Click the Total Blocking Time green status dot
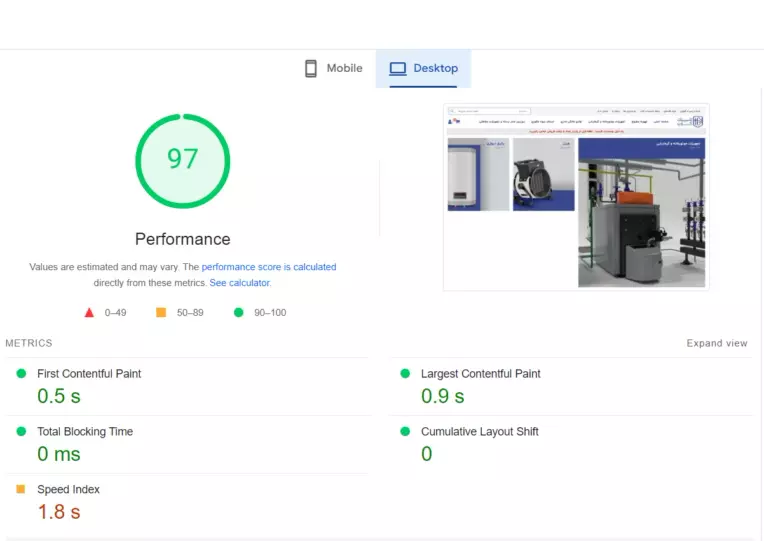This screenshot has height=541, width=764. click(21, 431)
